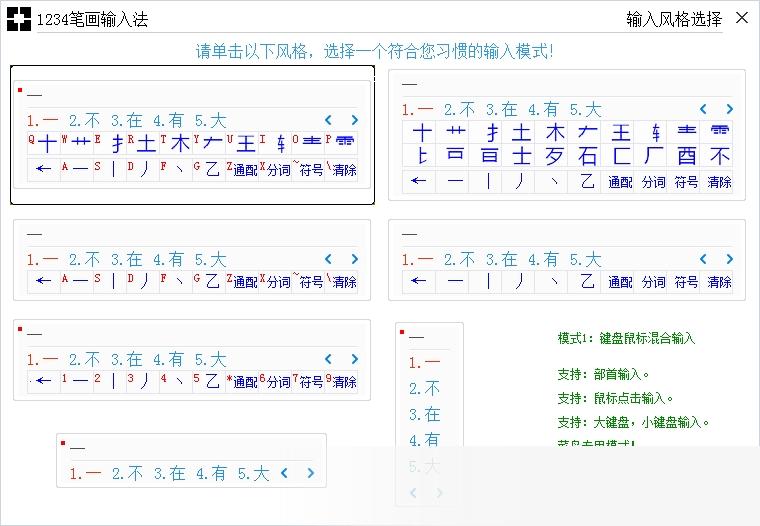Click the 4 丶 dot stroke key

pyautogui.click(x=175, y=381)
